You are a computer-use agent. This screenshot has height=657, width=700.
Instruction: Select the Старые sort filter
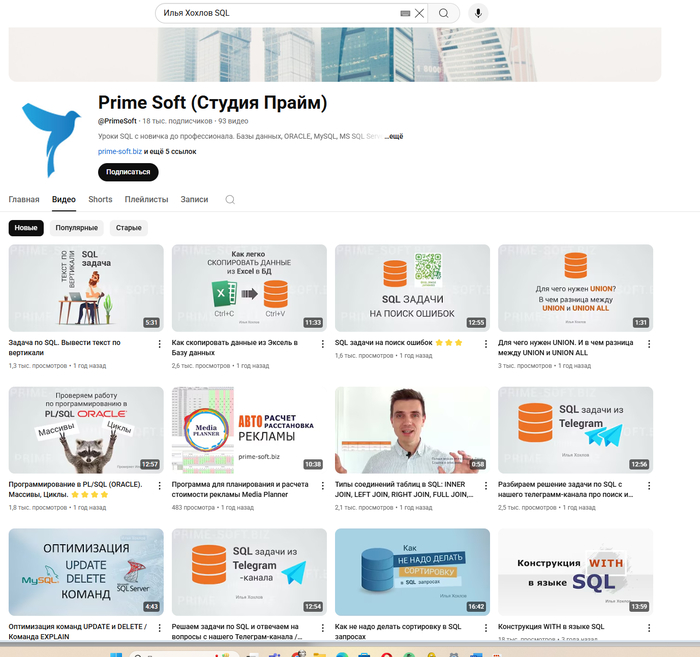coord(129,228)
